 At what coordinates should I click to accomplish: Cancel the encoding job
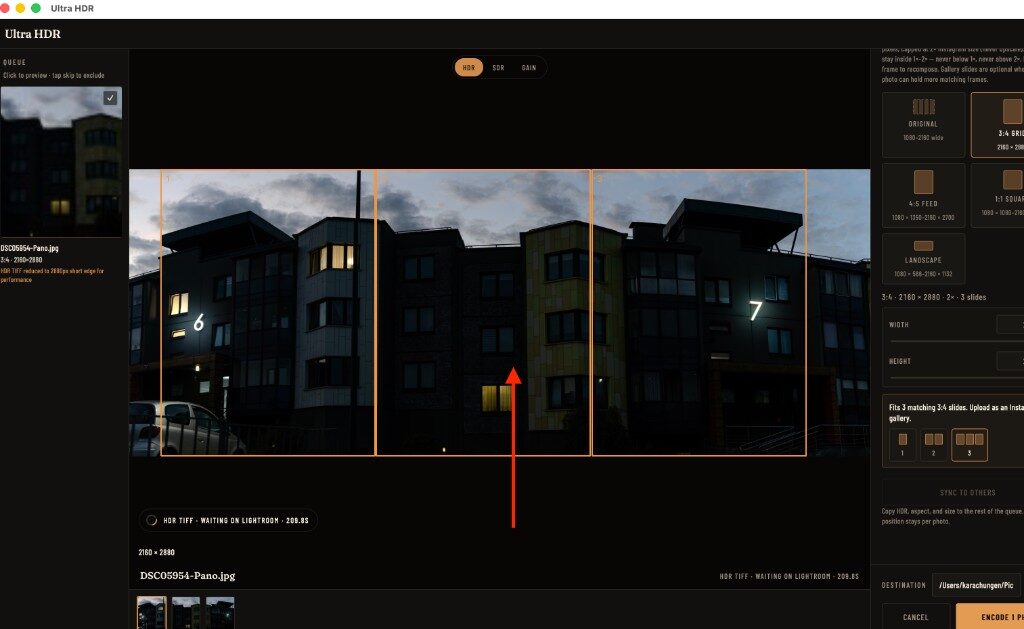tap(916, 617)
